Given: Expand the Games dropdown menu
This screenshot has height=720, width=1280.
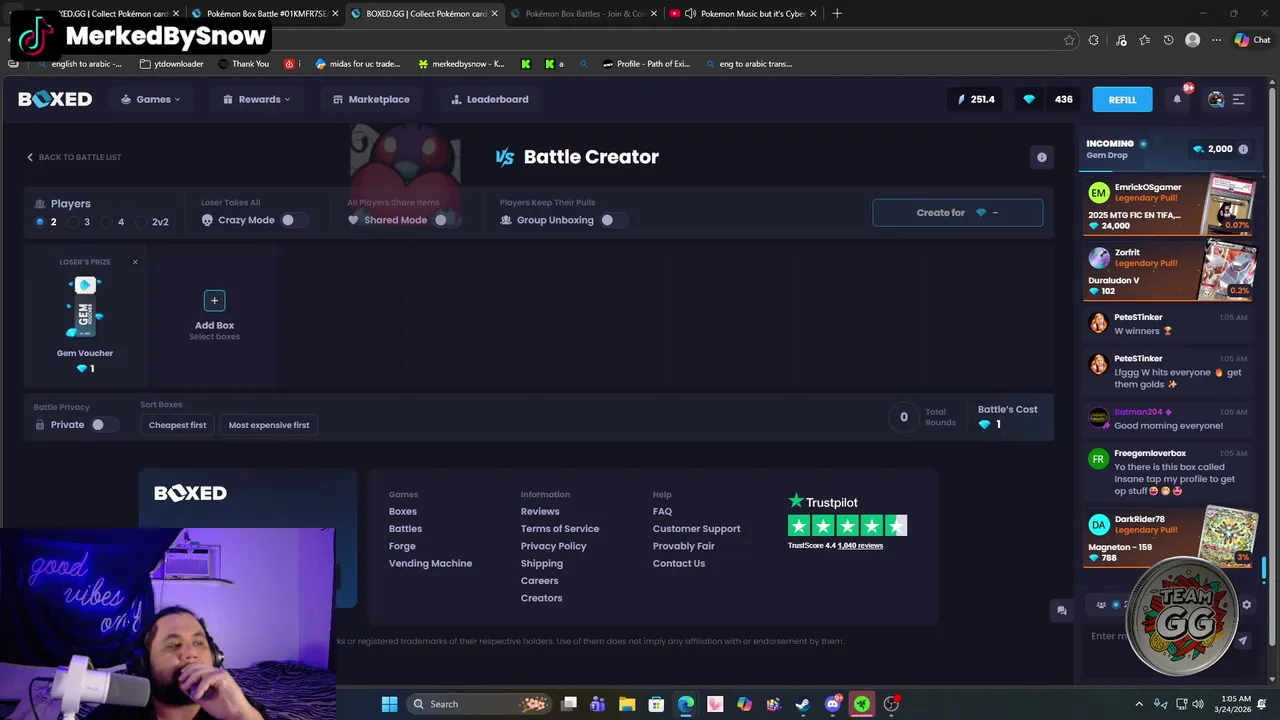Looking at the screenshot, I should click(x=151, y=99).
